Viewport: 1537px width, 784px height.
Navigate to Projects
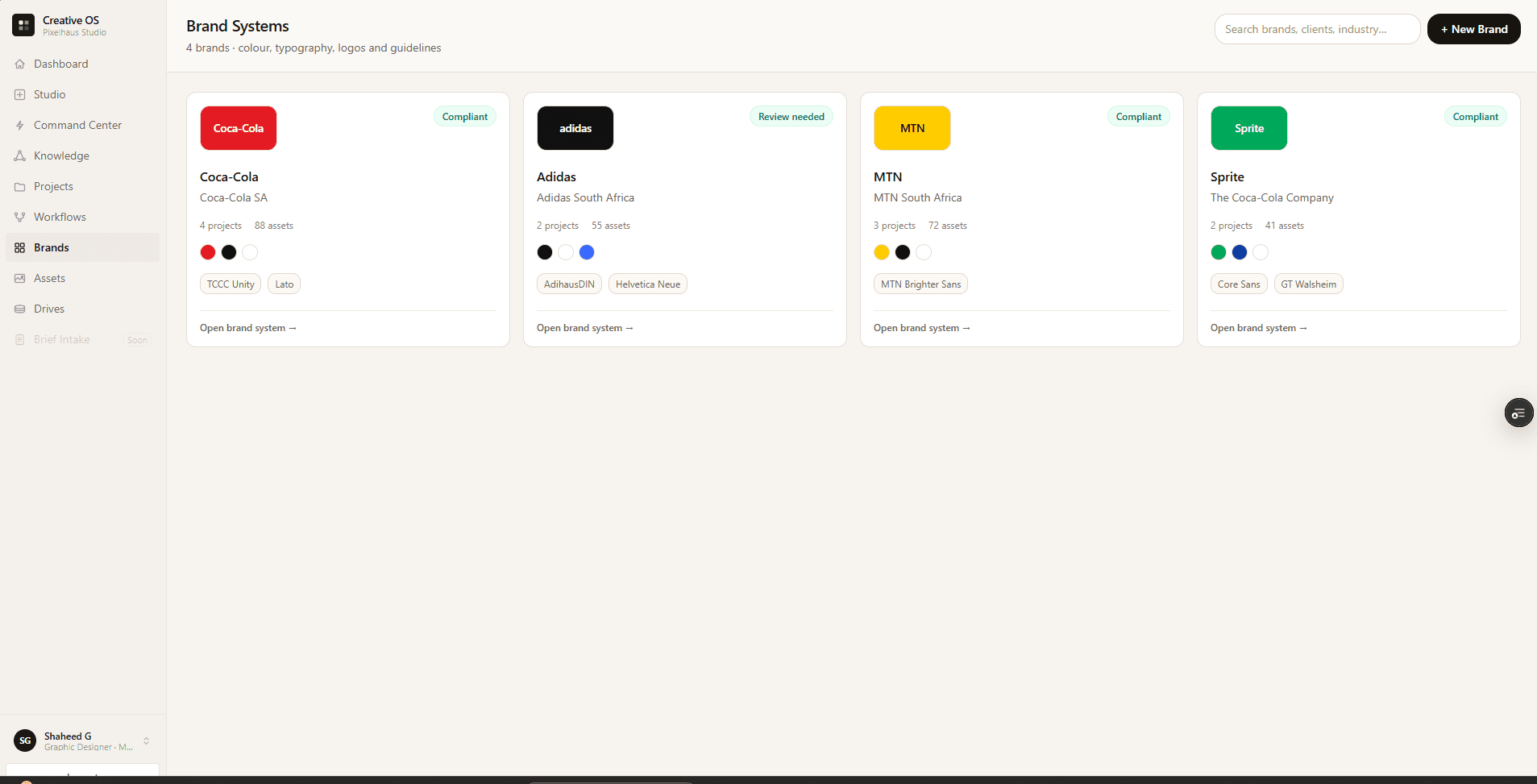point(82,186)
